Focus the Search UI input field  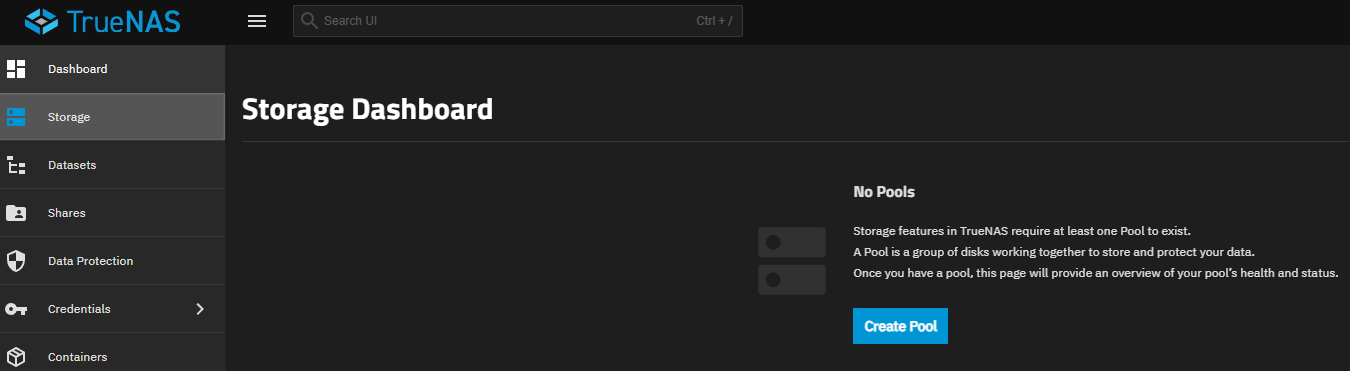coord(518,21)
